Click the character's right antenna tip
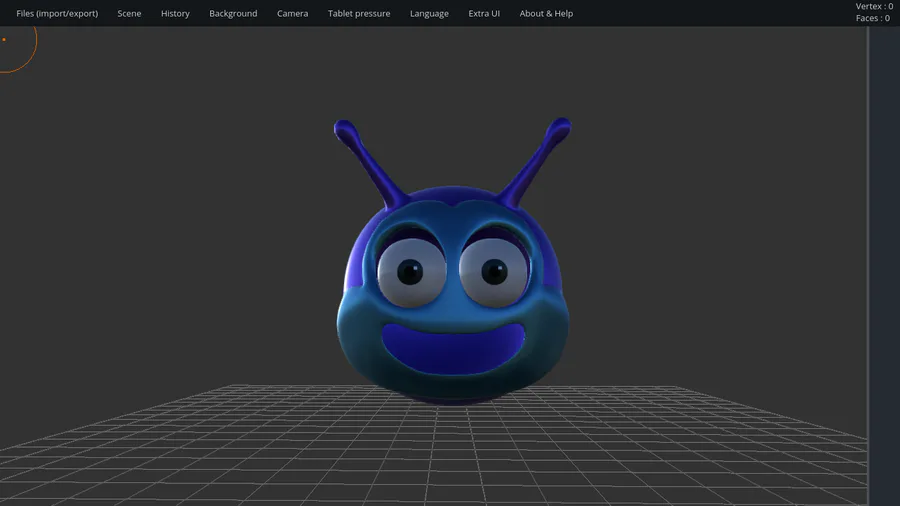 click(560, 127)
